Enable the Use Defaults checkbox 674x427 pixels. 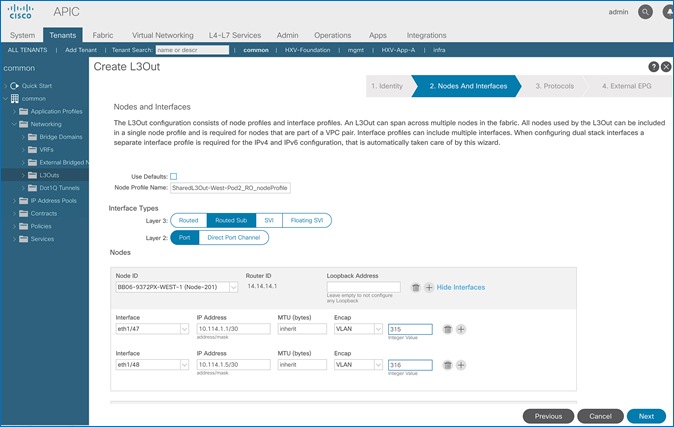[x=174, y=176]
